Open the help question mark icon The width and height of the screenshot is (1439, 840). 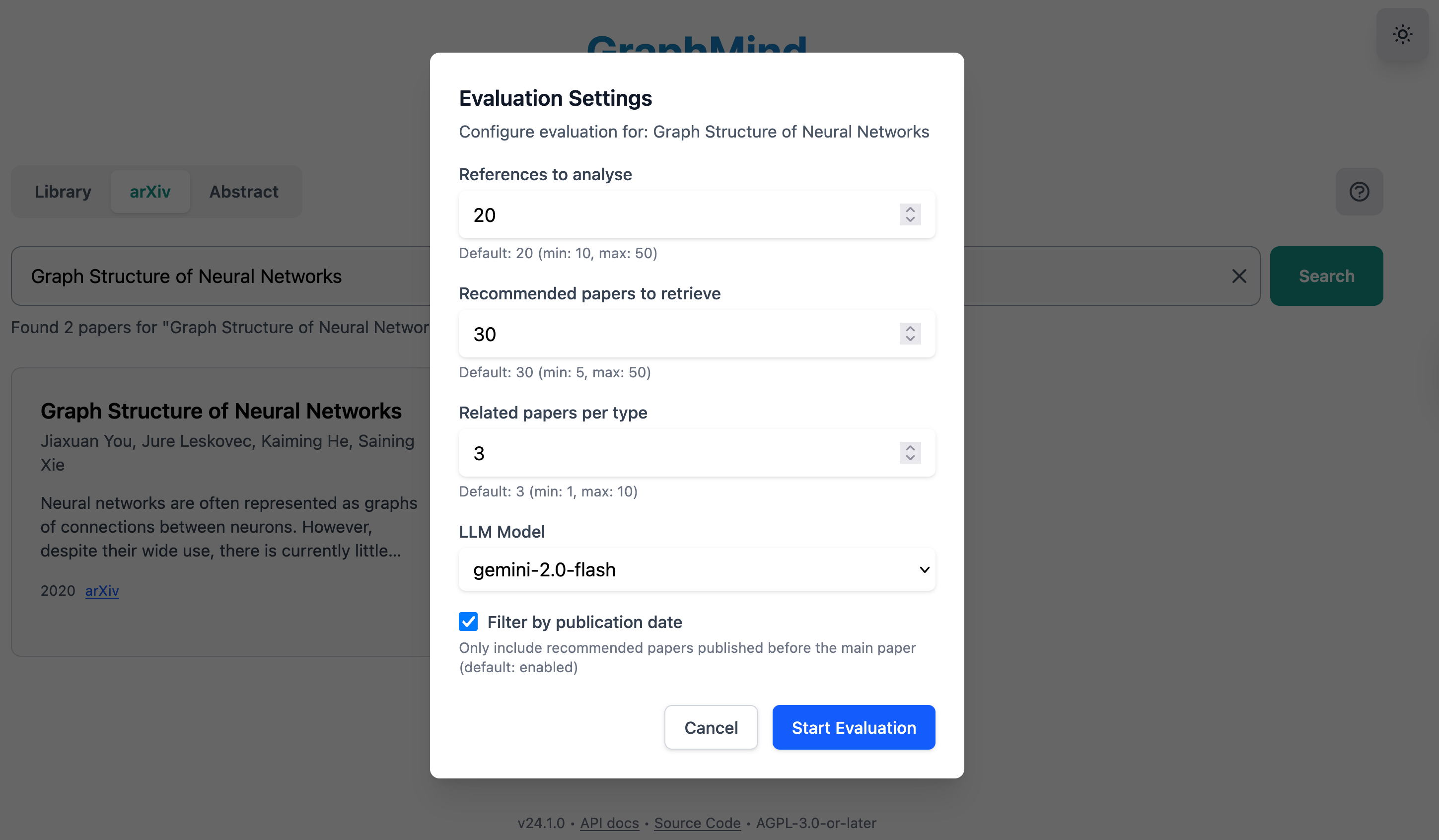tap(1359, 191)
